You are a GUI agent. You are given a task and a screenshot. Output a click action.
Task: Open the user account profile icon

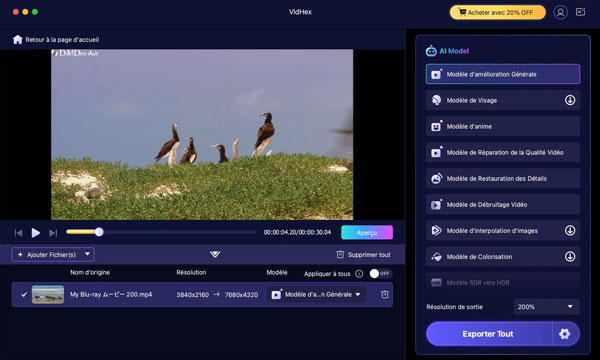click(x=560, y=12)
